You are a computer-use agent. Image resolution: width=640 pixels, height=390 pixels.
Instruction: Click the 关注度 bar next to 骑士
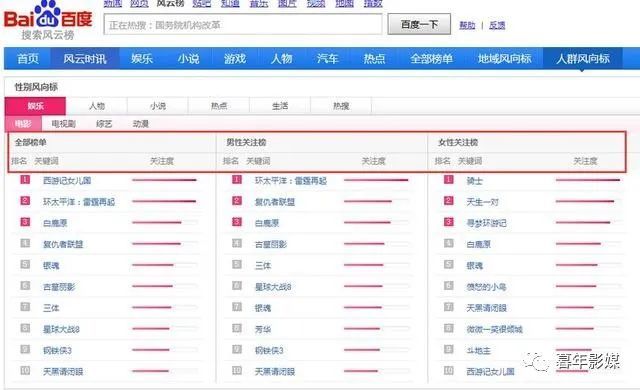coord(588,180)
